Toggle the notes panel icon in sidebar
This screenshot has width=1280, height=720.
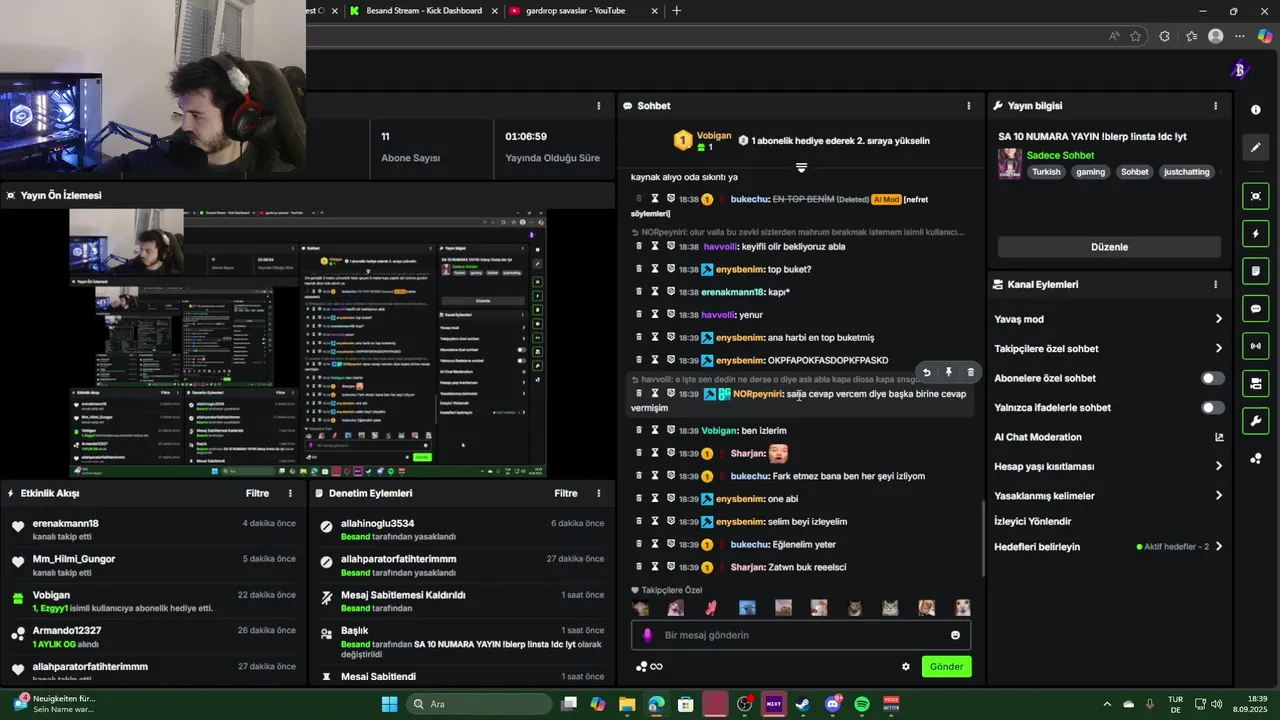1256,271
